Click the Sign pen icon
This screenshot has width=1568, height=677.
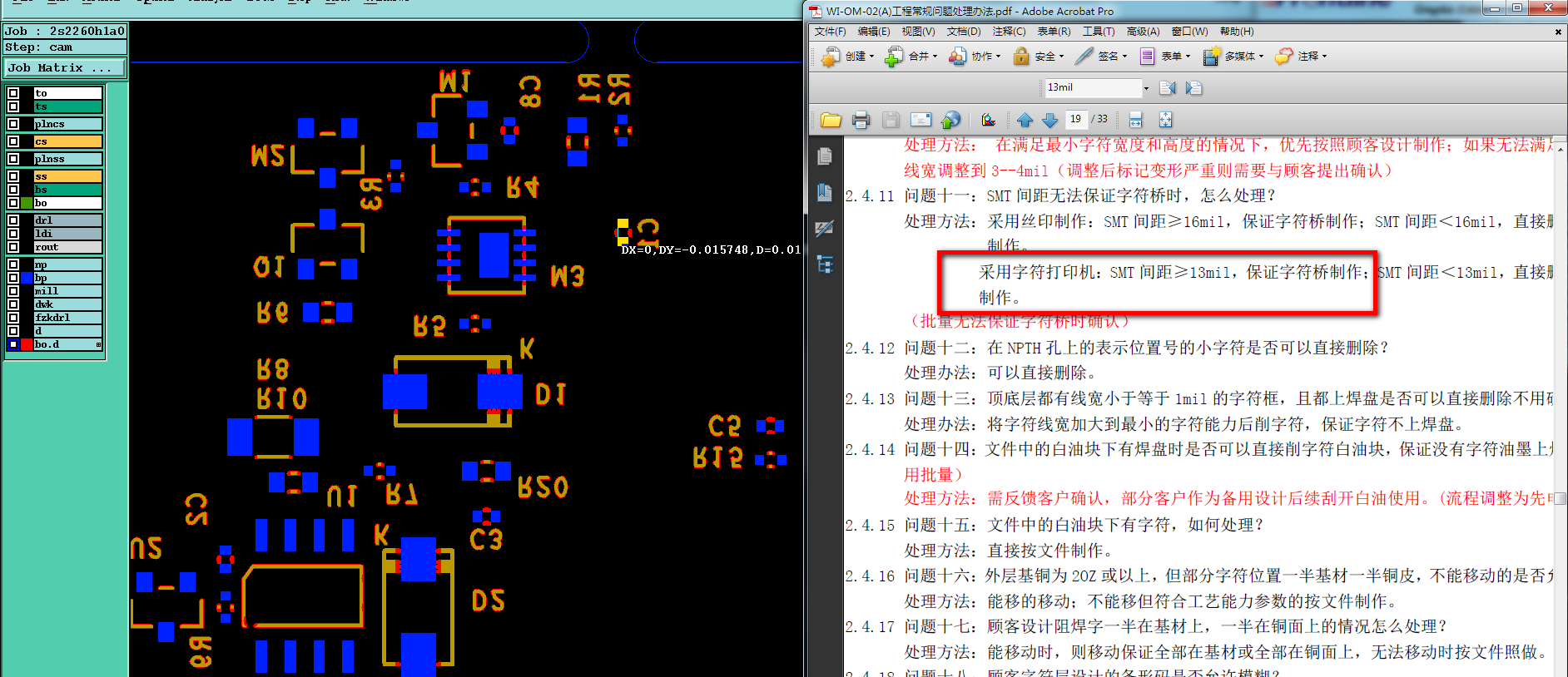point(1084,57)
